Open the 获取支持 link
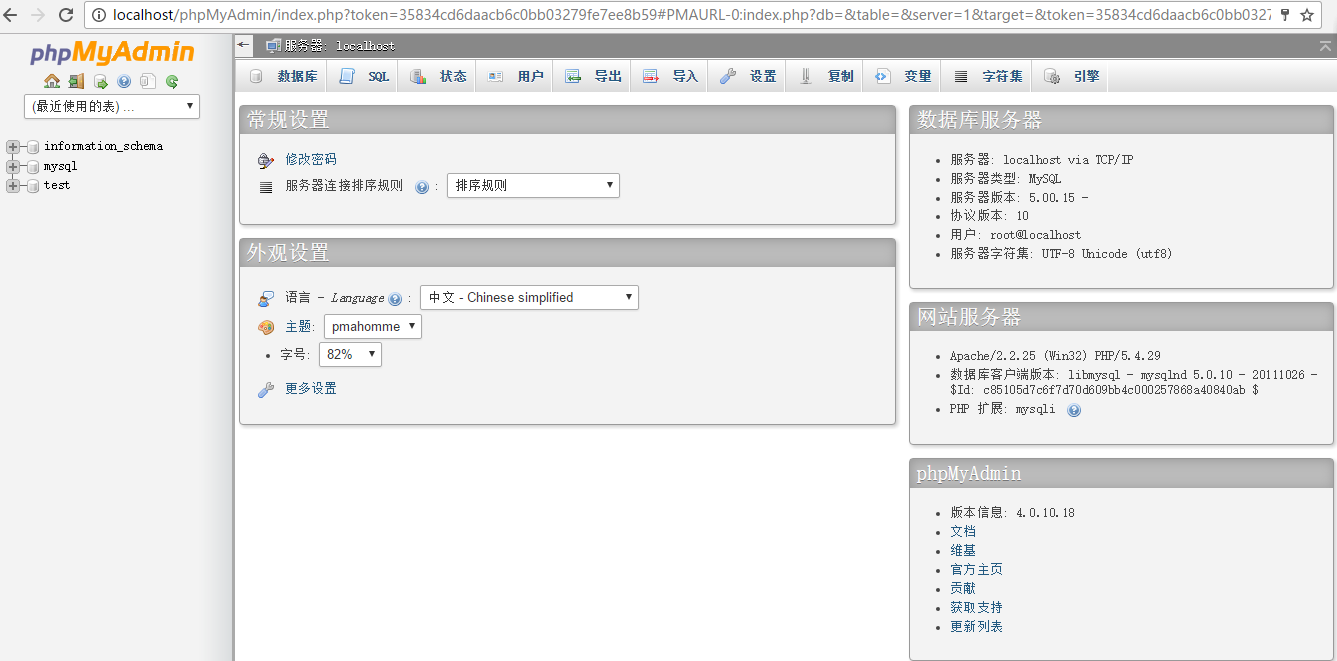 (976, 607)
